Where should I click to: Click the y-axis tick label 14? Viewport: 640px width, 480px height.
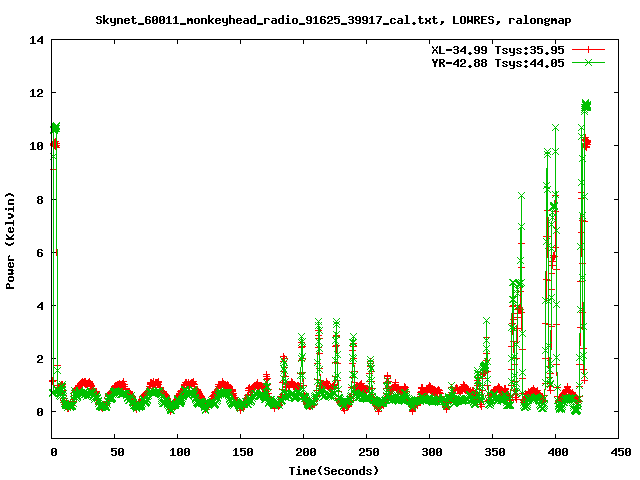click(x=37, y=40)
